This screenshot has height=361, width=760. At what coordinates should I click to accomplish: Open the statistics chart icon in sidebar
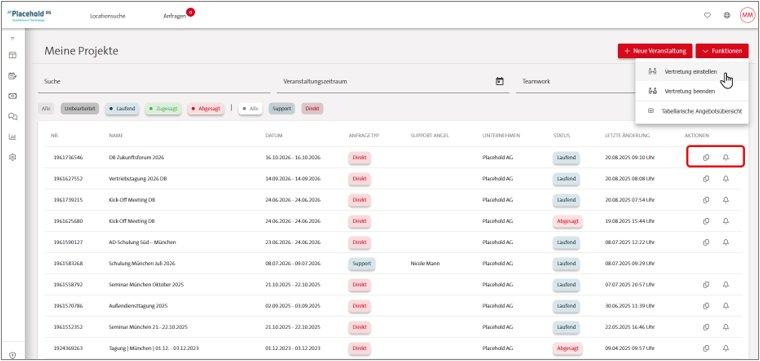pyautogui.click(x=13, y=137)
